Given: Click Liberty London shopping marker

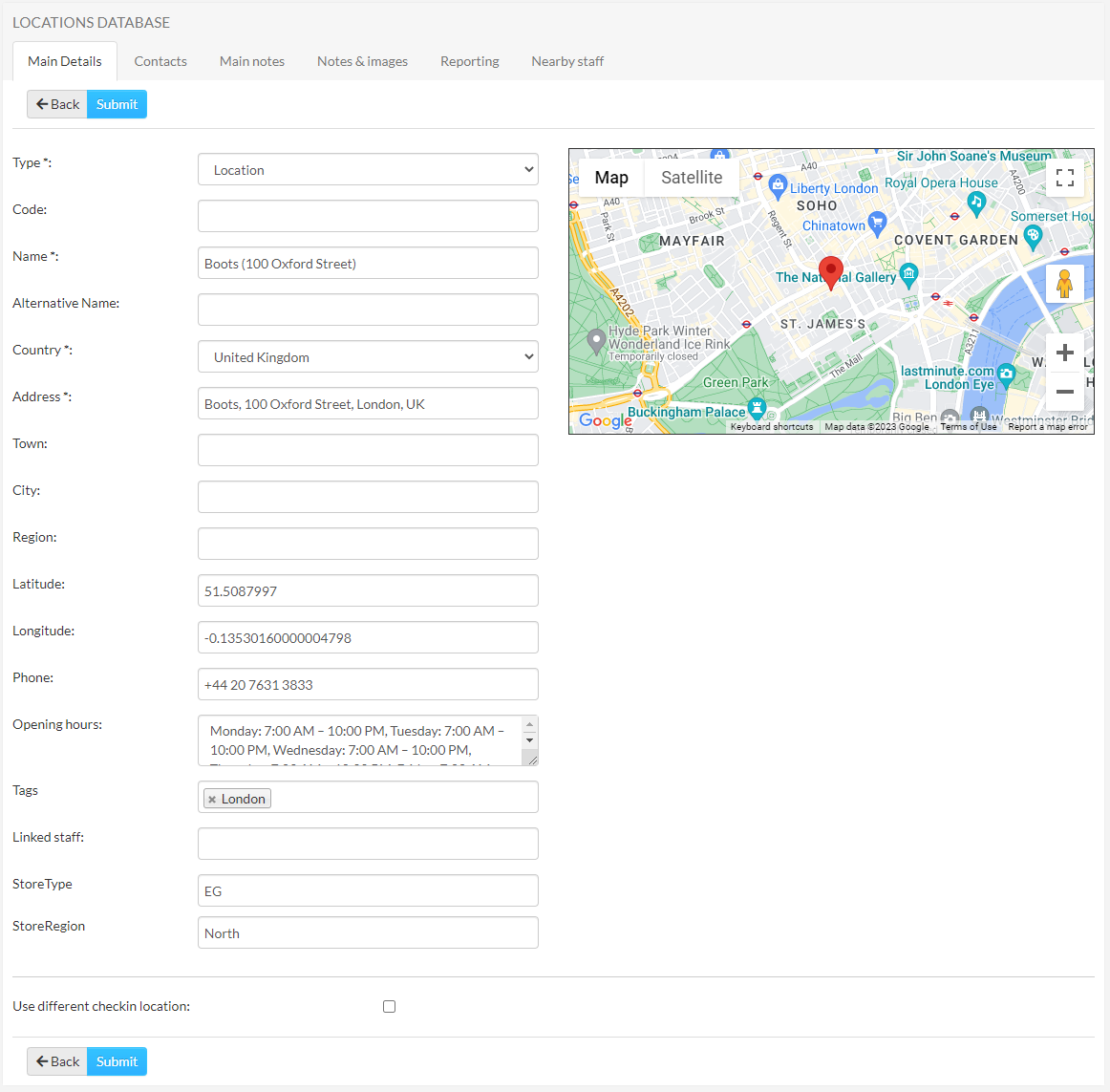Looking at the screenshot, I should (778, 186).
